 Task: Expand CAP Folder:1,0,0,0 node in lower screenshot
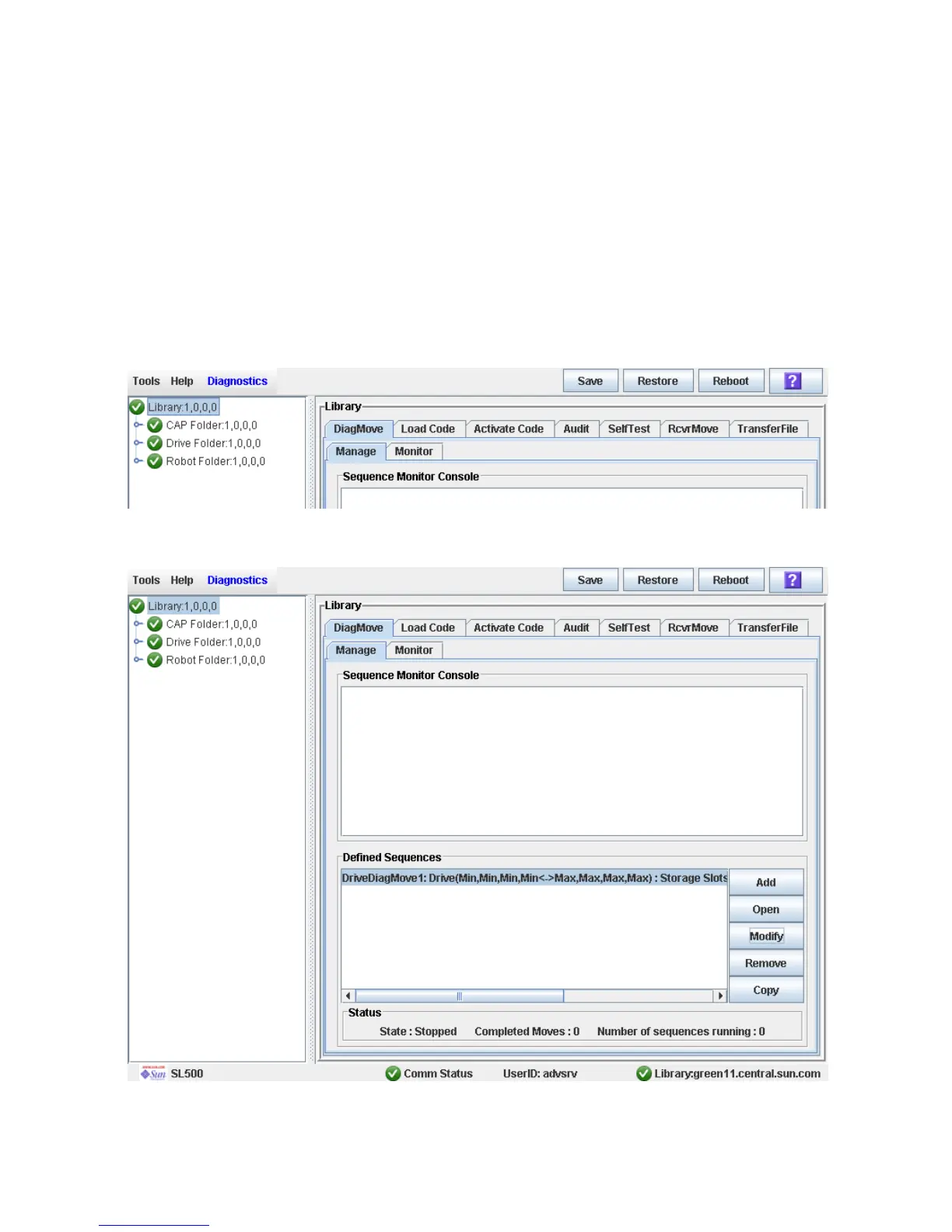138,624
